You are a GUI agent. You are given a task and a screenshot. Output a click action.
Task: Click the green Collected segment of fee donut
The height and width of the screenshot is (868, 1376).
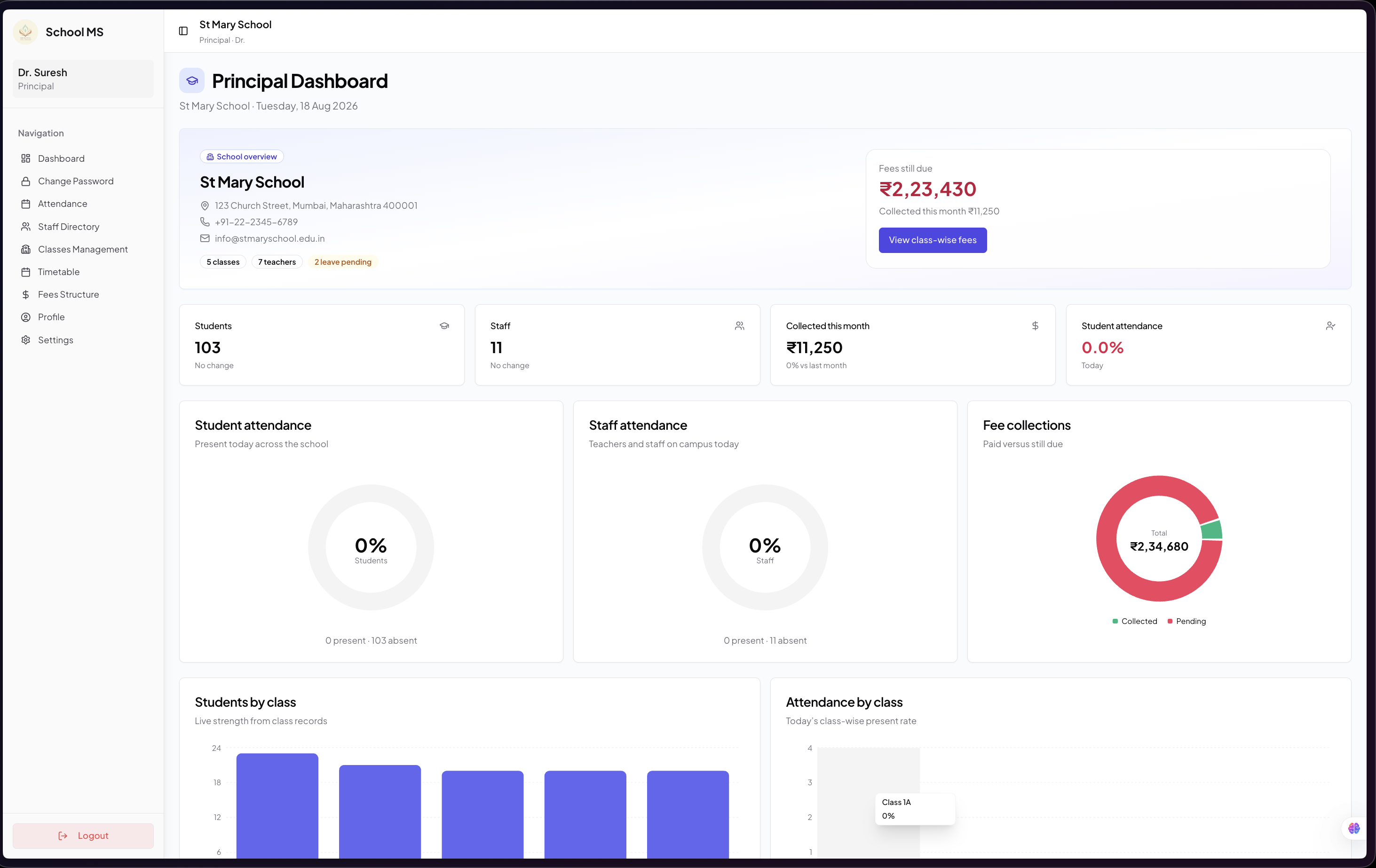pyautogui.click(x=1211, y=530)
